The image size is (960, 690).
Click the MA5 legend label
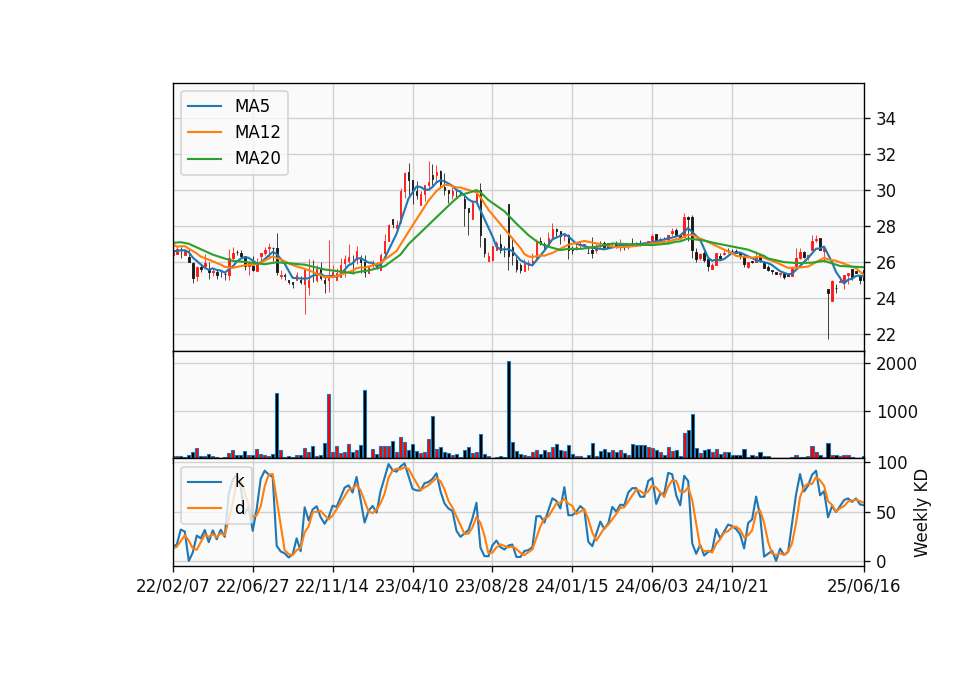[x=252, y=106]
